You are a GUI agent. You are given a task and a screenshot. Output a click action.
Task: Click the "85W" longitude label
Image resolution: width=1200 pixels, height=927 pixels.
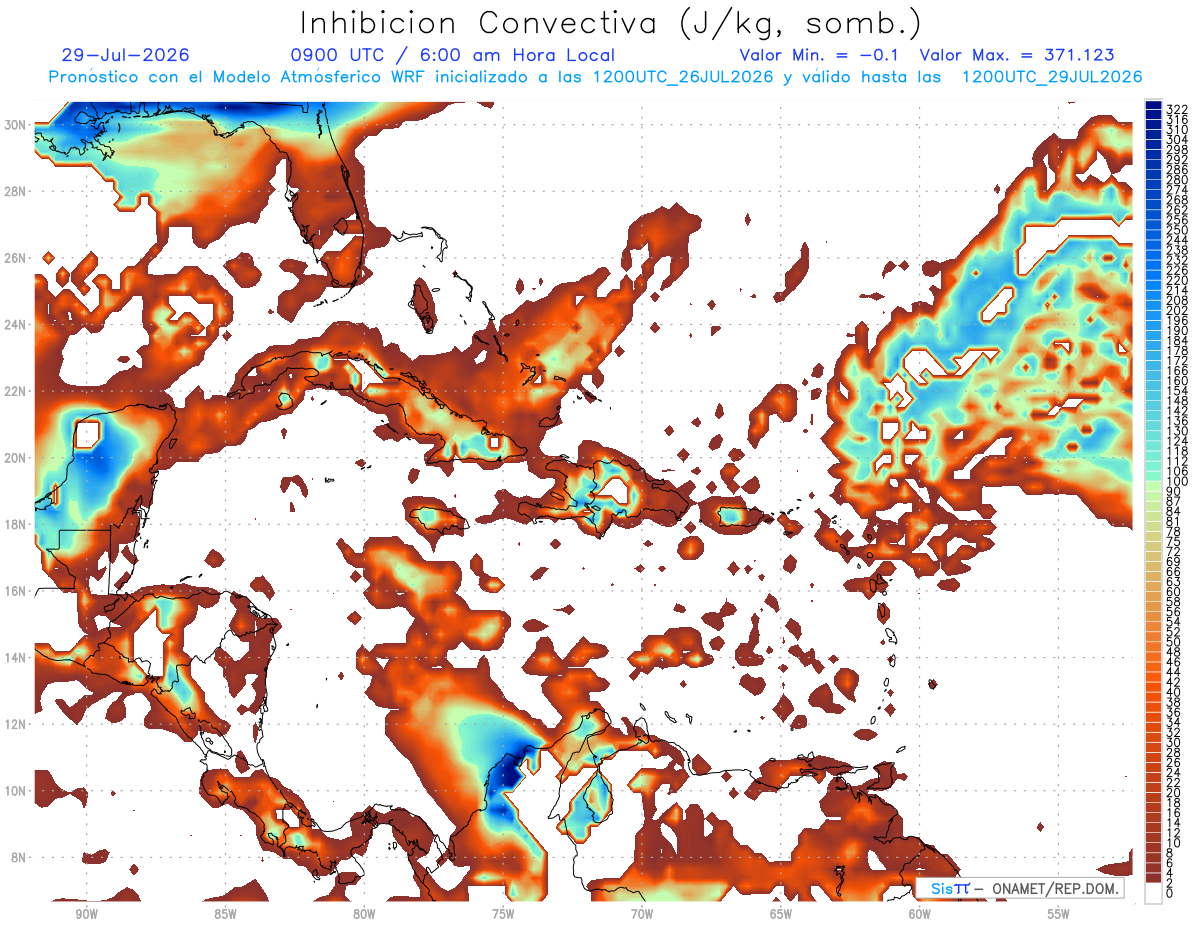click(x=225, y=915)
